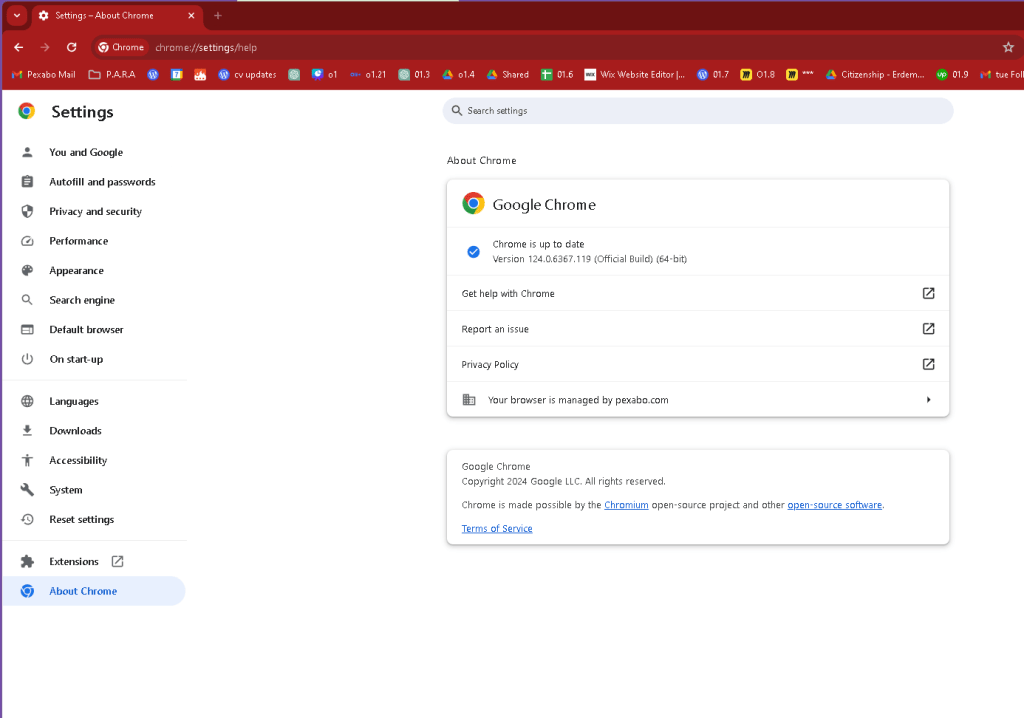Open the o1.21 bookmark

tap(368, 74)
